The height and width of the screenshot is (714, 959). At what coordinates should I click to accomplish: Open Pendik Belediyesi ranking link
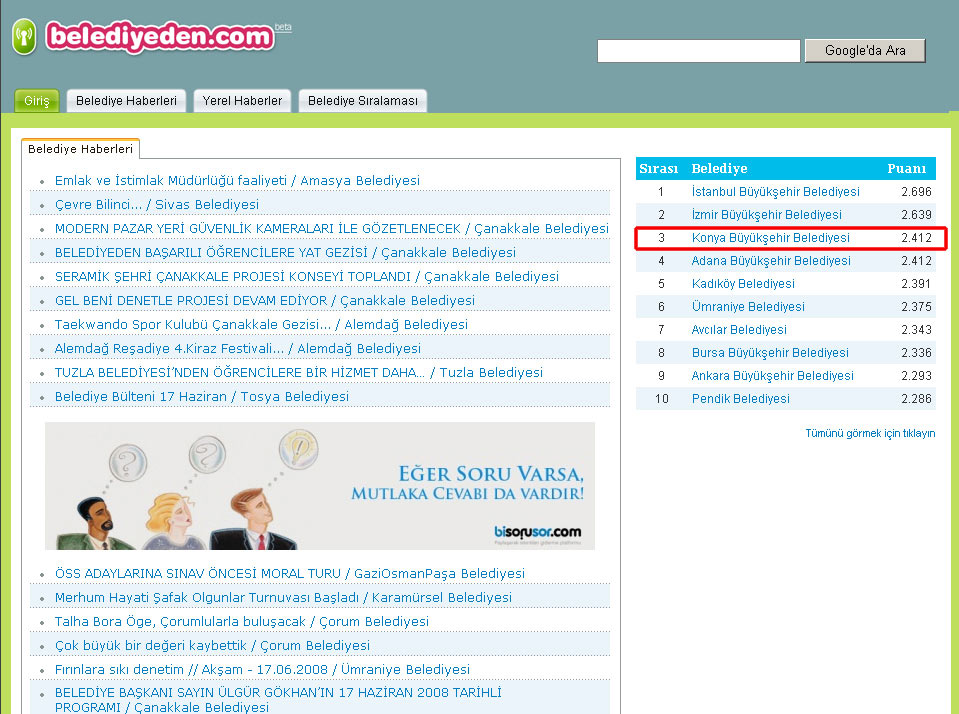(741, 399)
